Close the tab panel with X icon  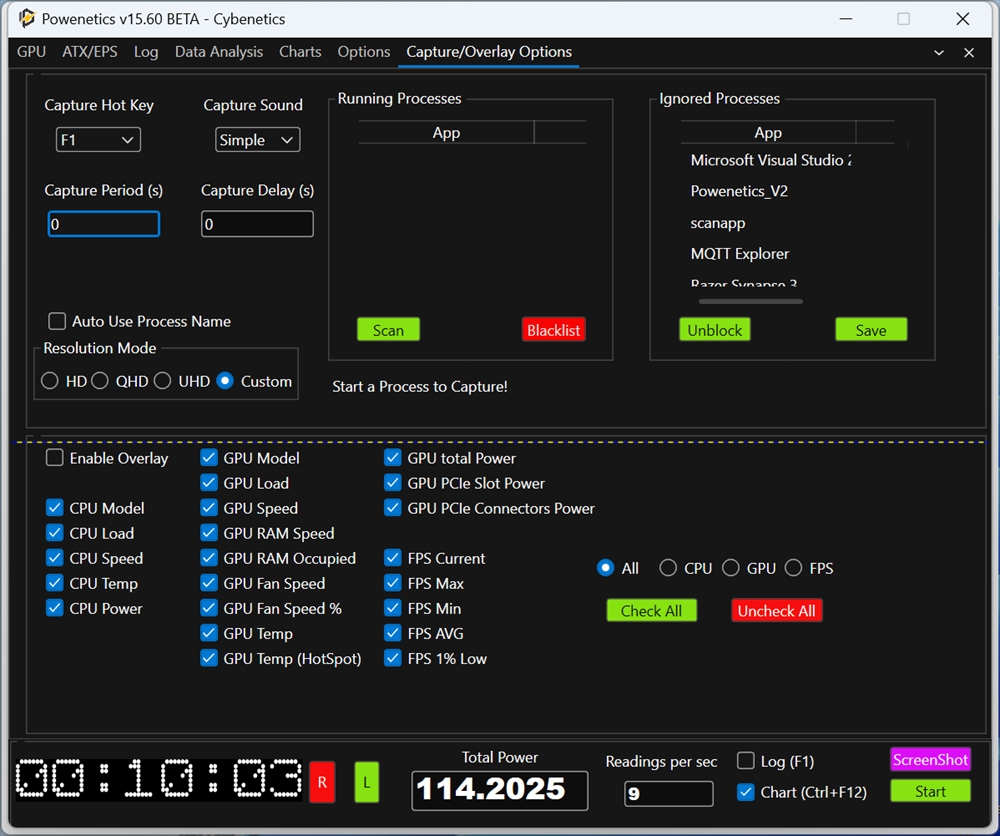point(968,52)
